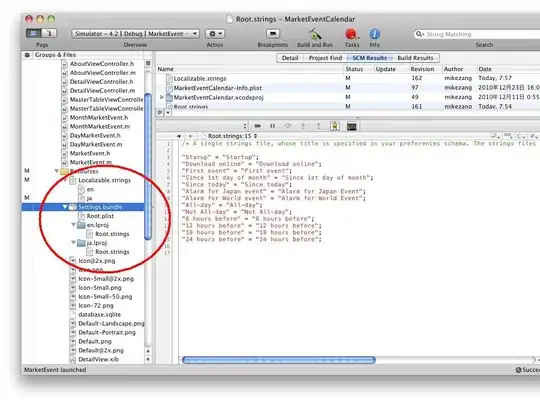
Task: Open the Overview Simulator 4.2 Debug dropdown
Action: tap(135, 34)
